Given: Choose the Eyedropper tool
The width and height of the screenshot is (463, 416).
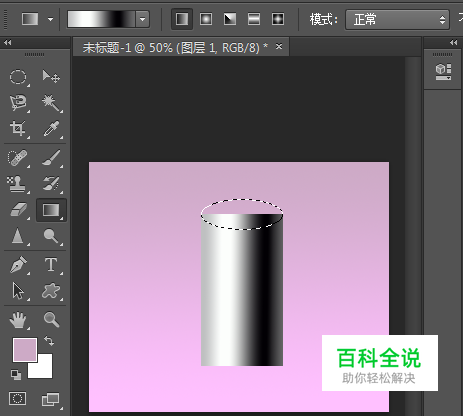Looking at the screenshot, I should (51, 129).
